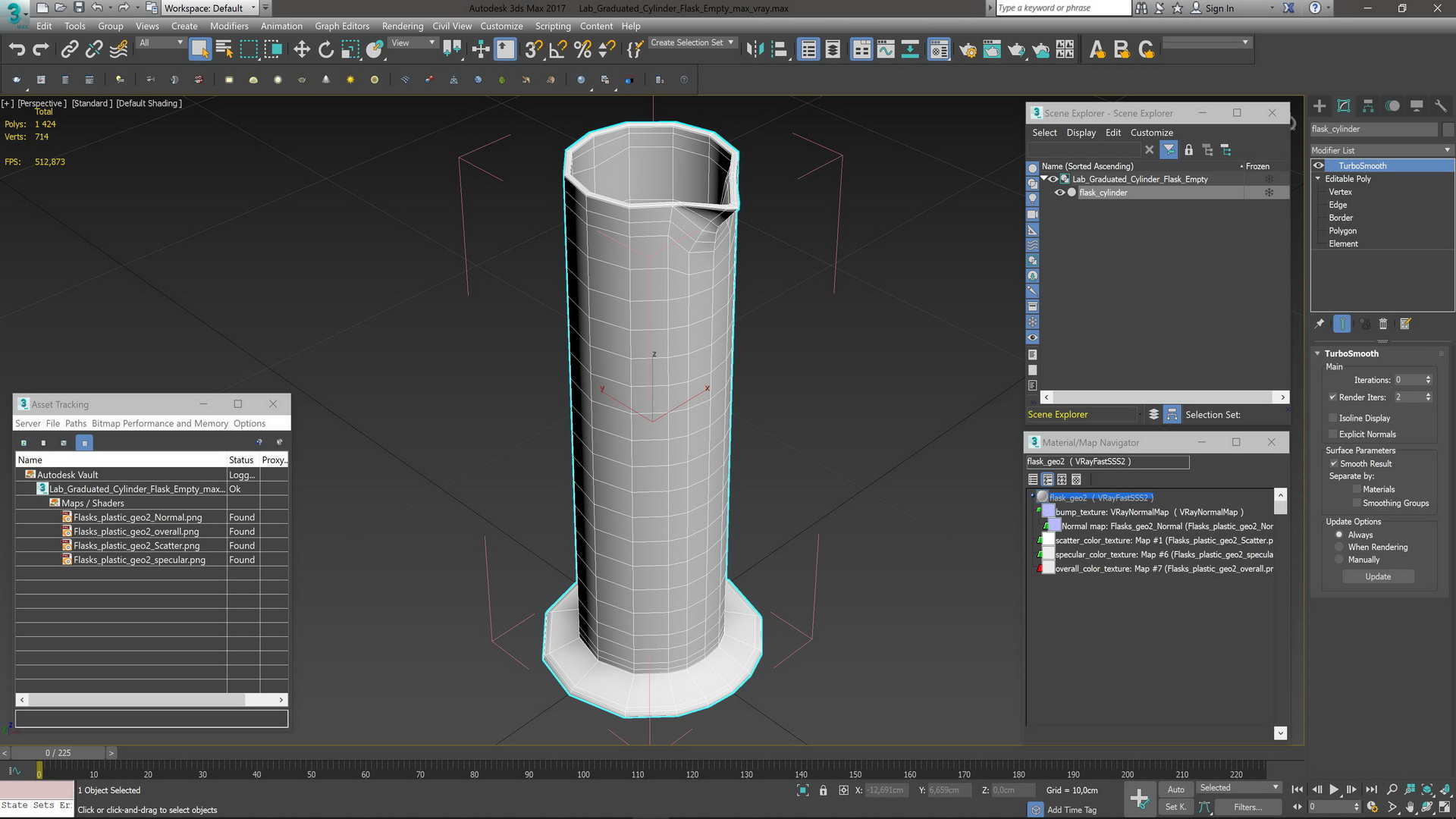Select the When Rendering radio button
This screenshot has width=1456, height=819.
pyautogui.click(x=1339, y=547)
